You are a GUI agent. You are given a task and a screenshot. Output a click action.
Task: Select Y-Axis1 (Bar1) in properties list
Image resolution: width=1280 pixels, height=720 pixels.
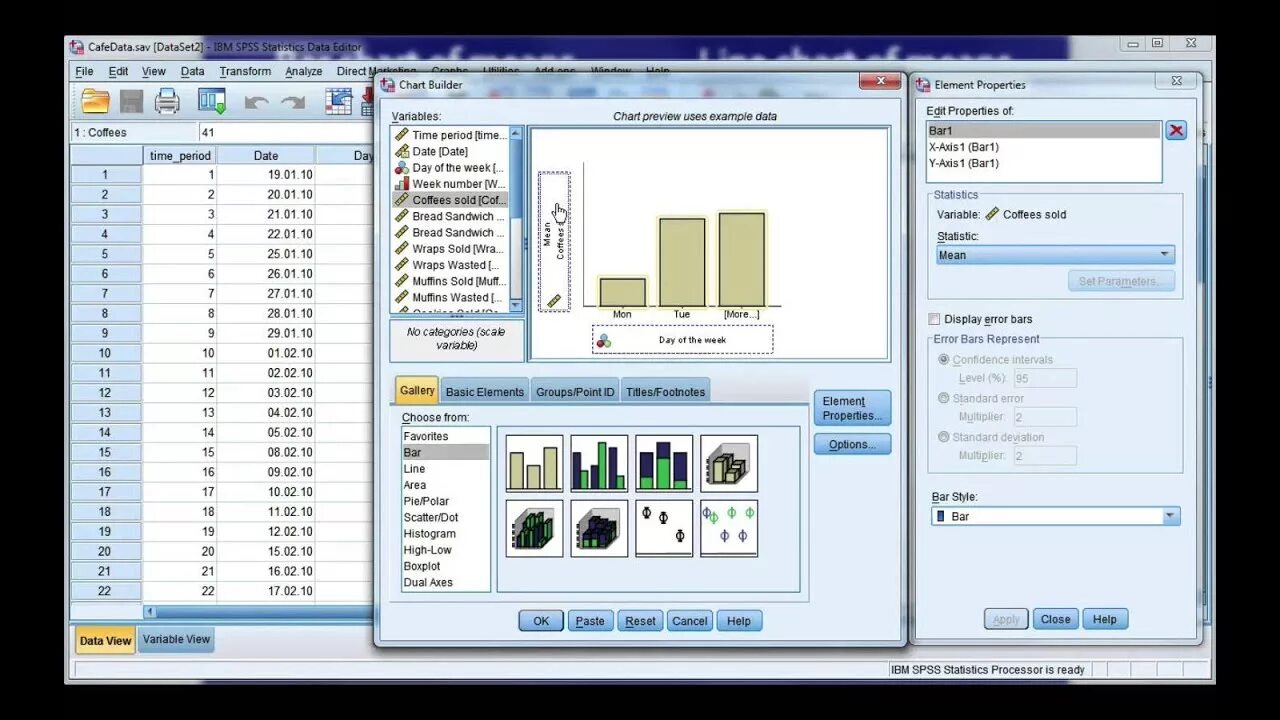click(1044, 163)
